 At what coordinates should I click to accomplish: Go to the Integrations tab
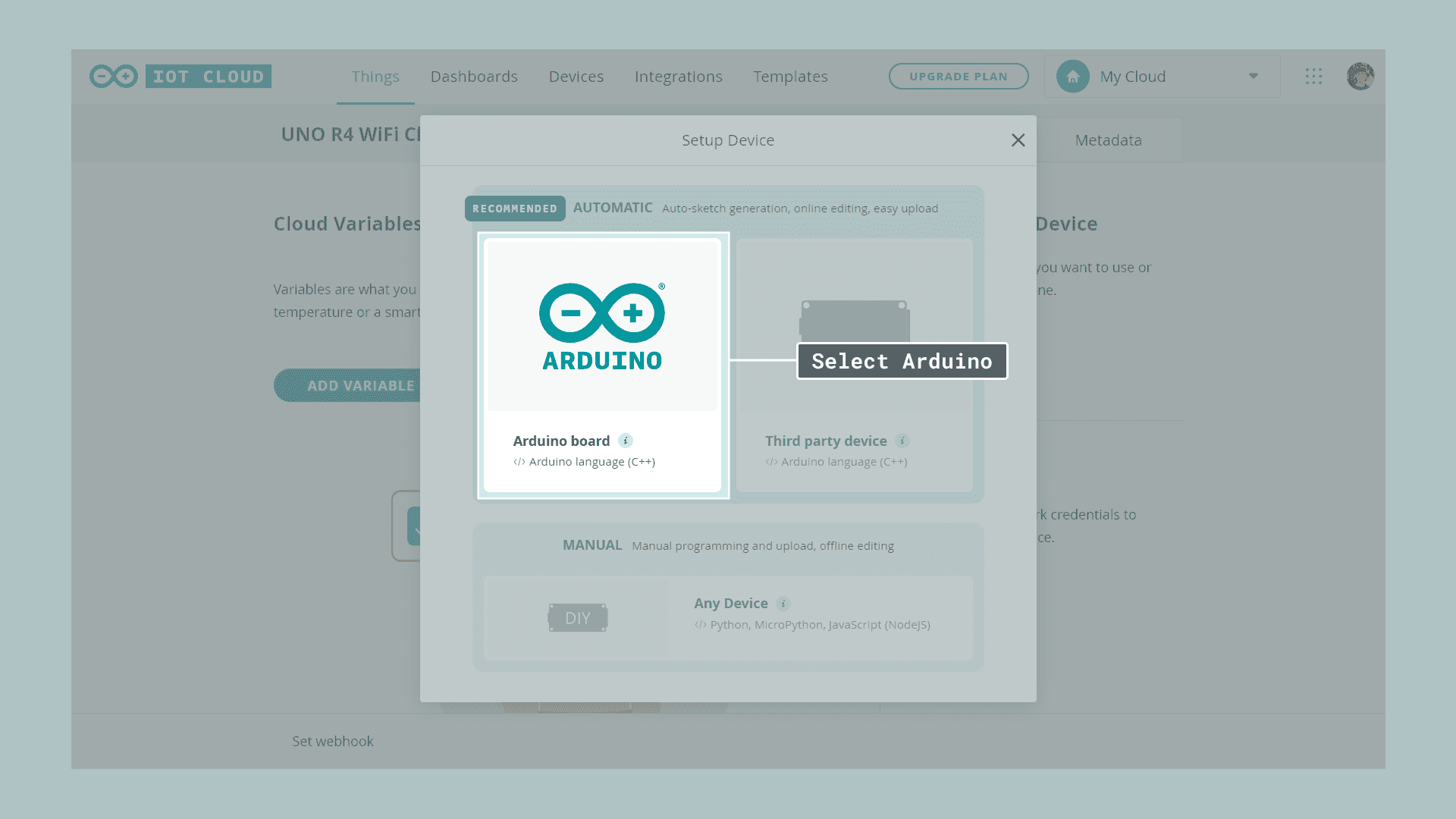[x=678, y=77]
